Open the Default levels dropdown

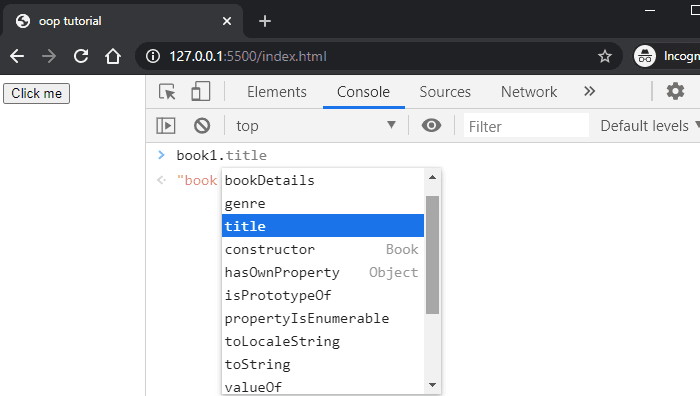tap(650, 126)
